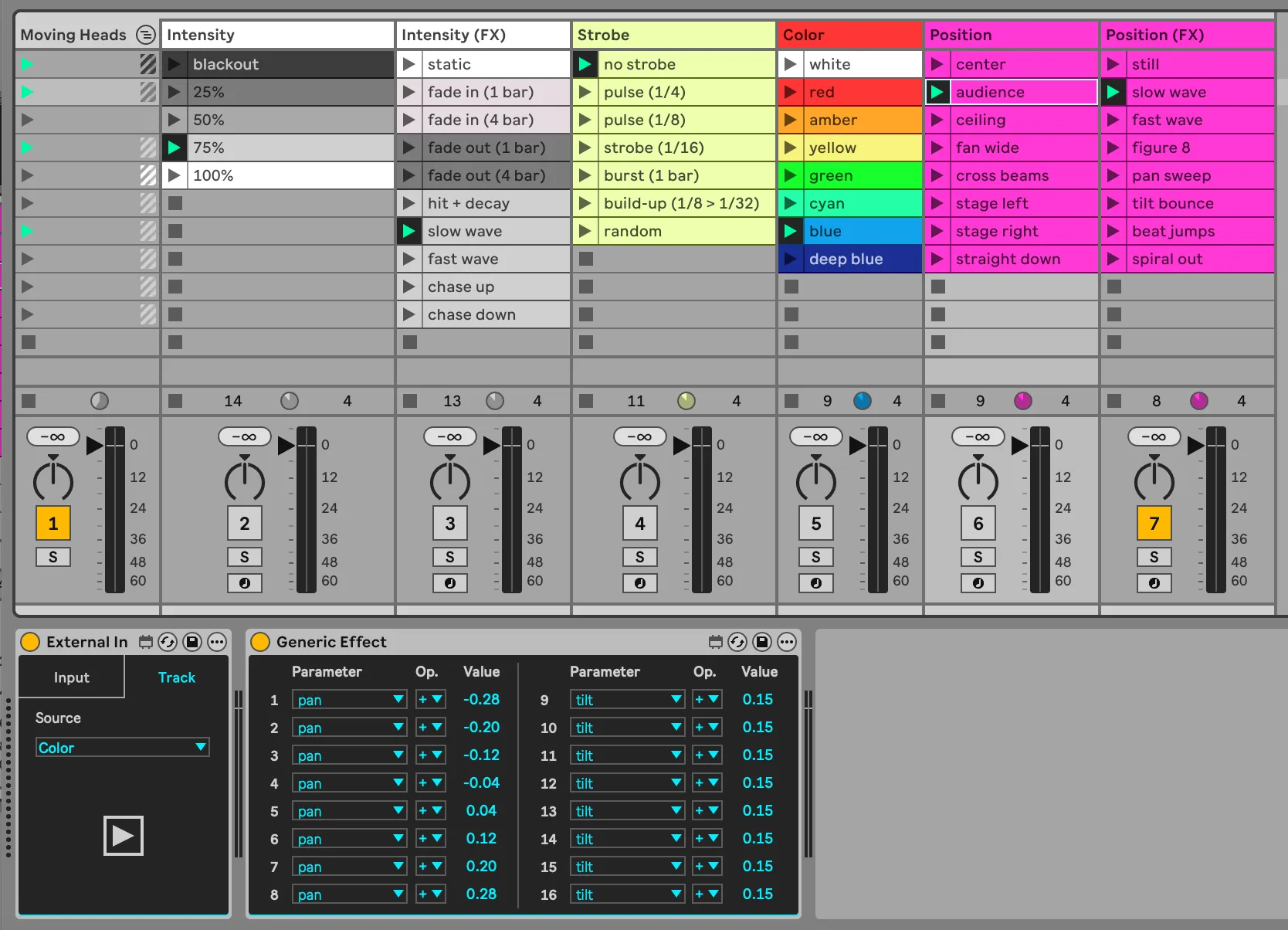Edit parameter 8 value 0.28
Screen dimensions: 1288x930
point(481,894)
